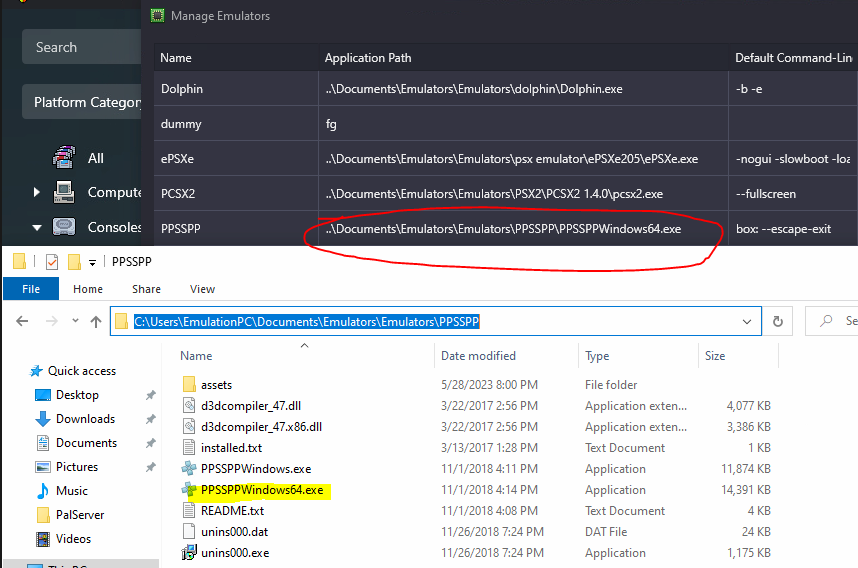Sort files by Type column
This screenshot has height=568, width=858.
pos(597,356)
